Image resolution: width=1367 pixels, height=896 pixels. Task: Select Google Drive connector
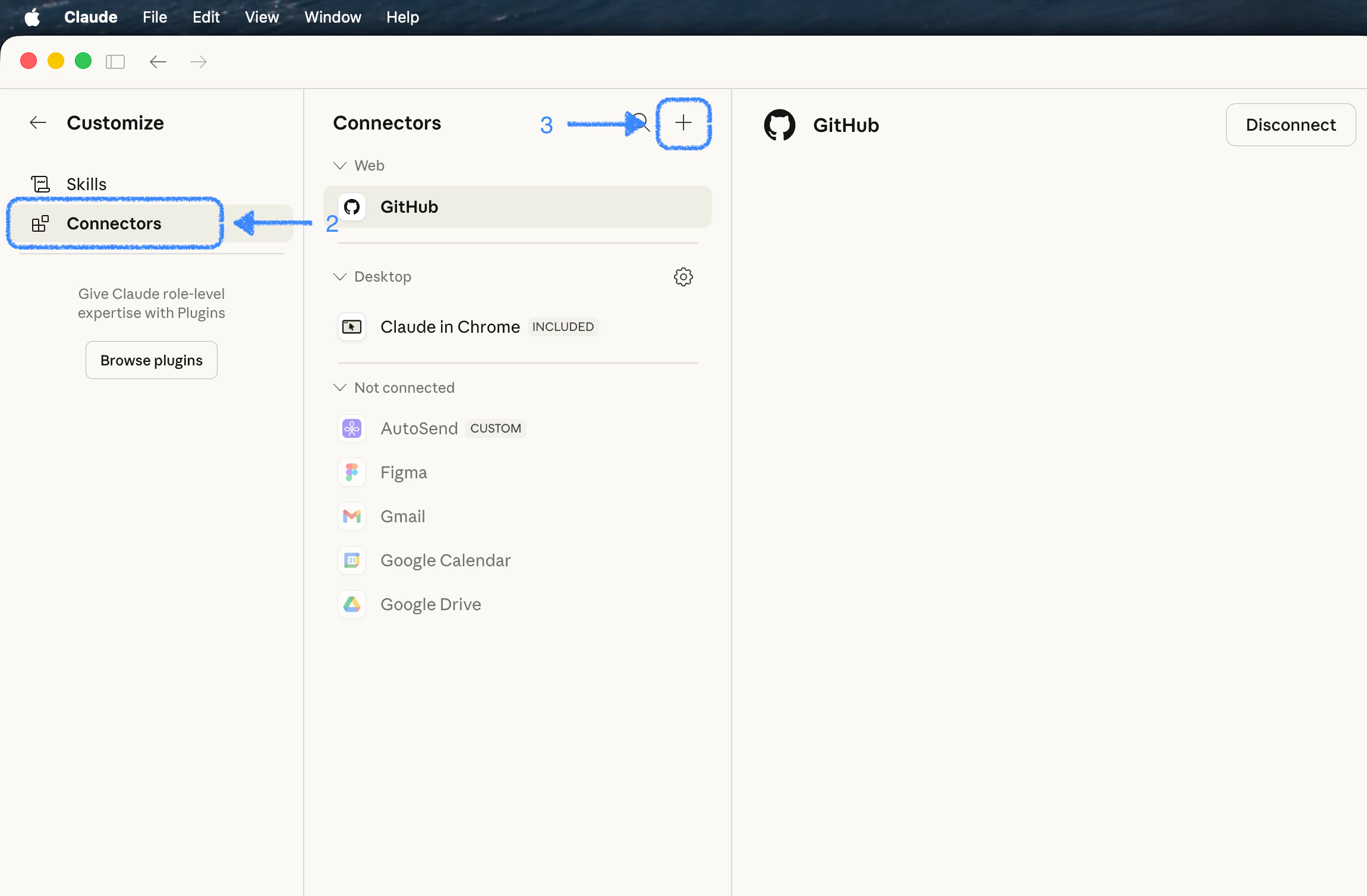click(430, 605)
